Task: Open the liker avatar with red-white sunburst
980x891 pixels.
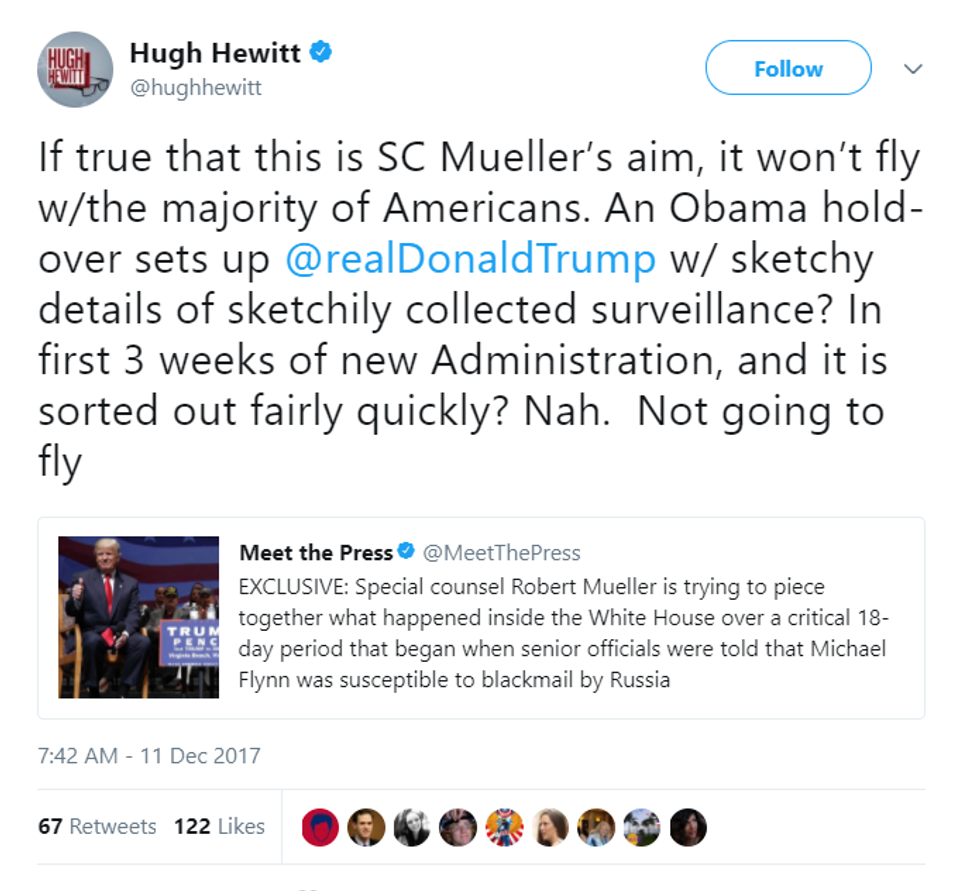Action: click(504, 827)
